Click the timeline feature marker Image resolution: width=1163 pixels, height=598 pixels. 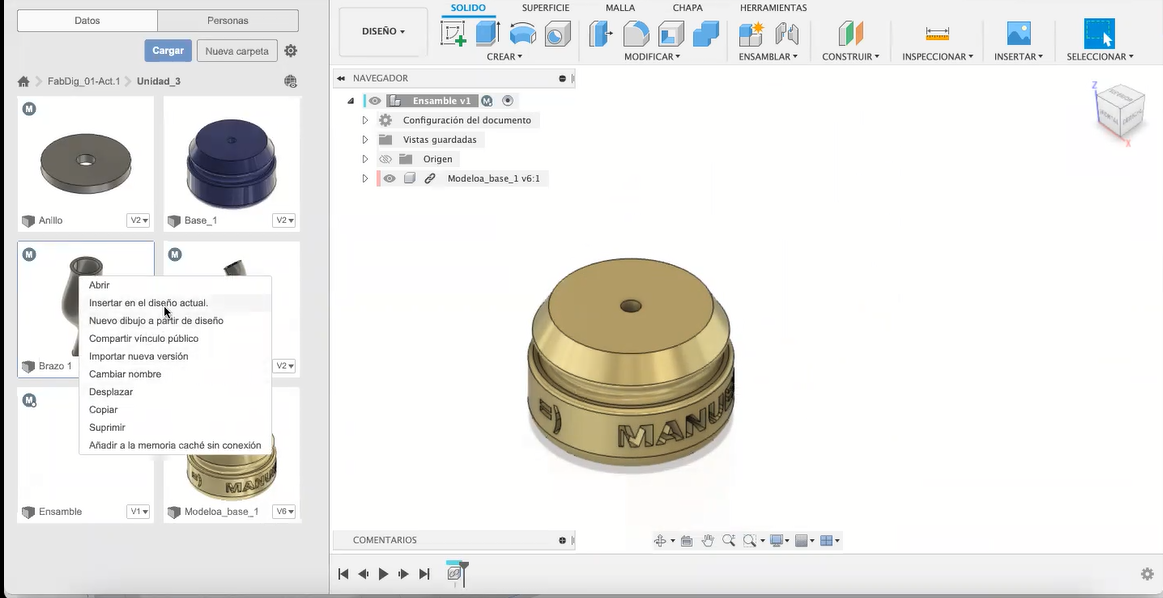[x=455, y=574]
